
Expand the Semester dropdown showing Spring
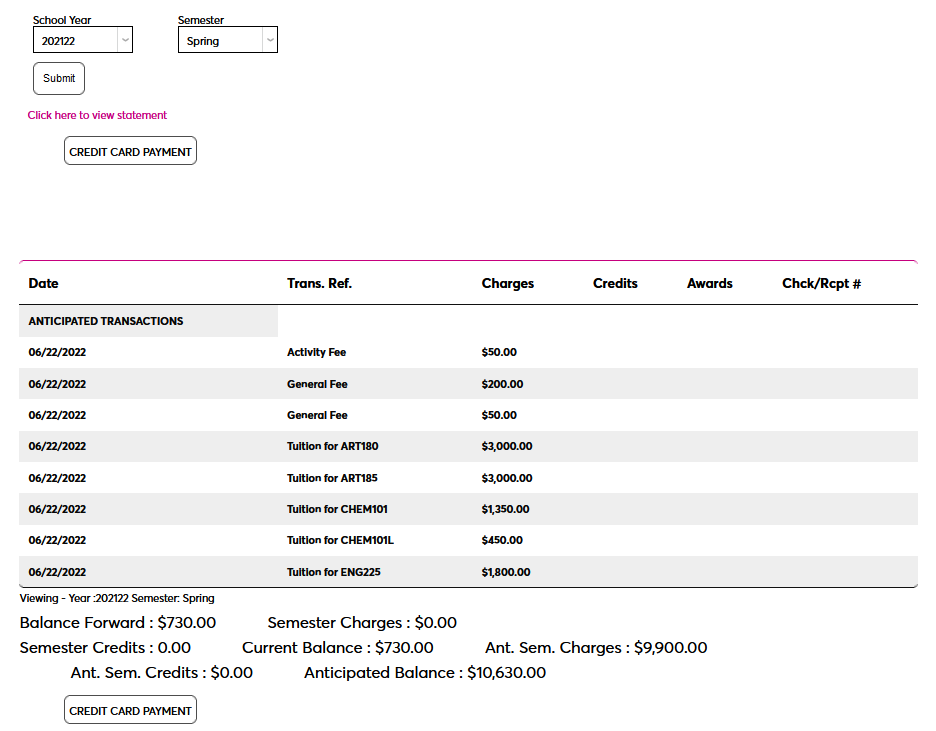pyautogui.click(x=227, y=41)
